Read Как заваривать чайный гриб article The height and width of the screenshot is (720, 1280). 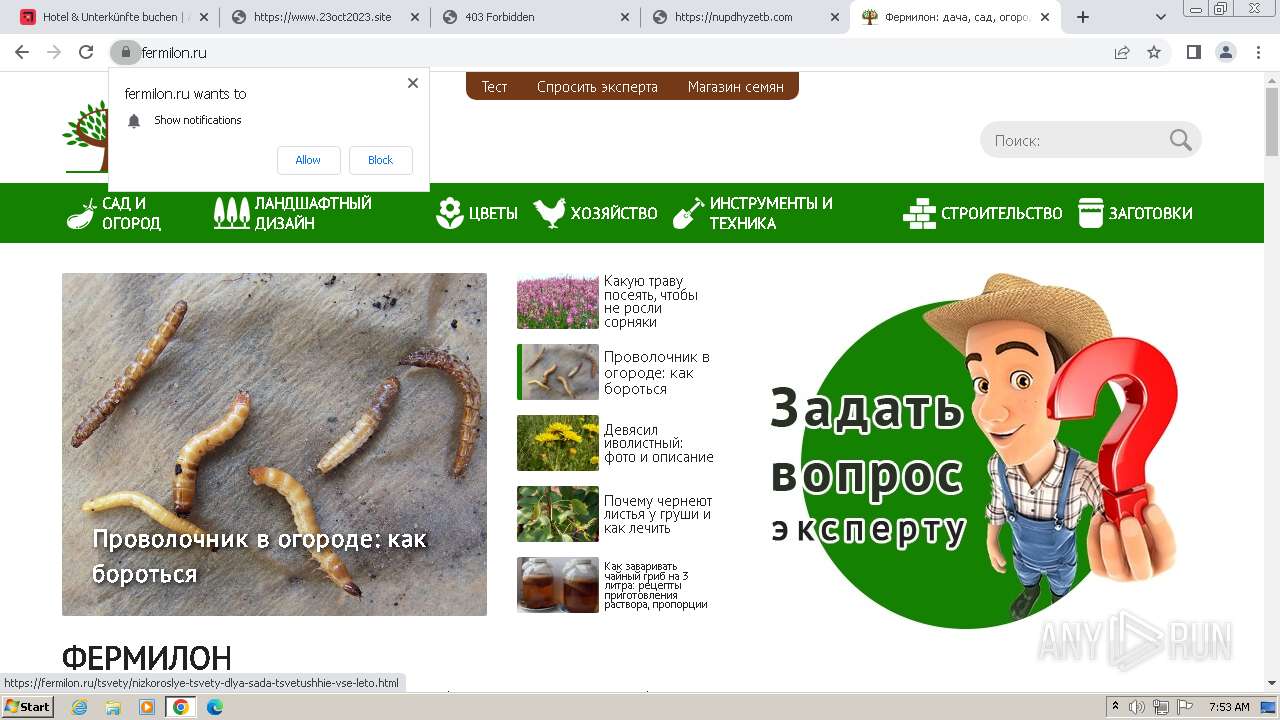656,585
